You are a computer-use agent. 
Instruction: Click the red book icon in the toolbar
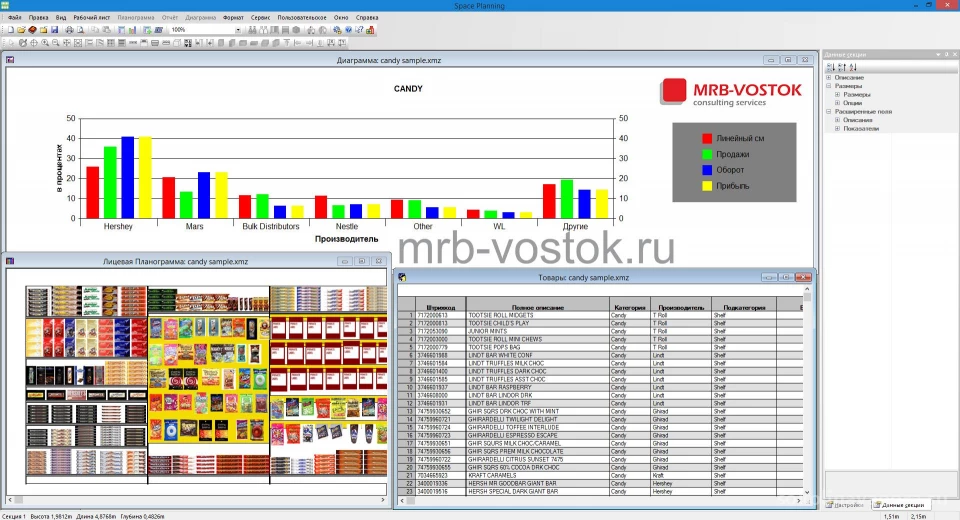pos(32,29)
